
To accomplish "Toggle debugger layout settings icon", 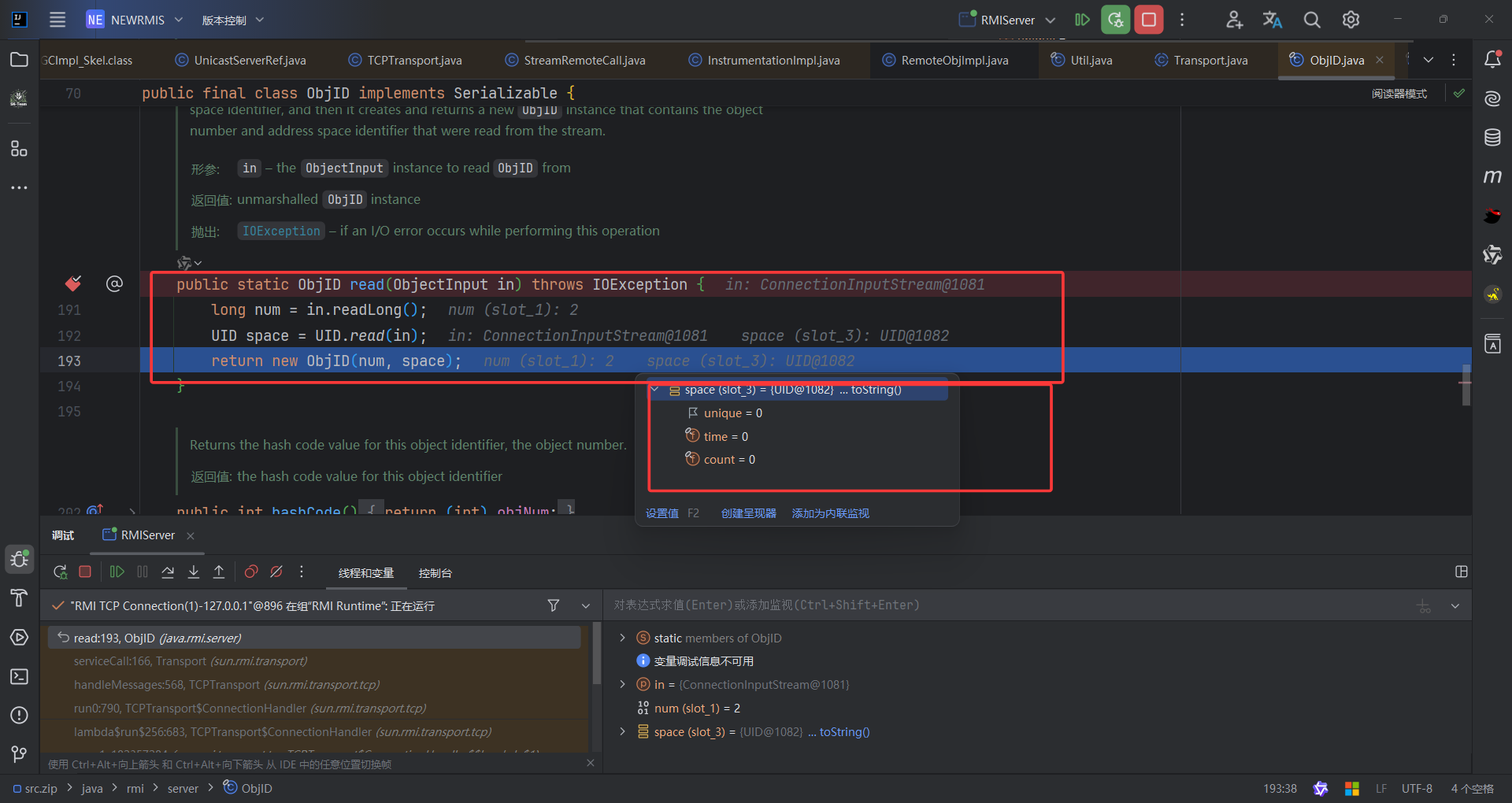I will pos(1462,572).
